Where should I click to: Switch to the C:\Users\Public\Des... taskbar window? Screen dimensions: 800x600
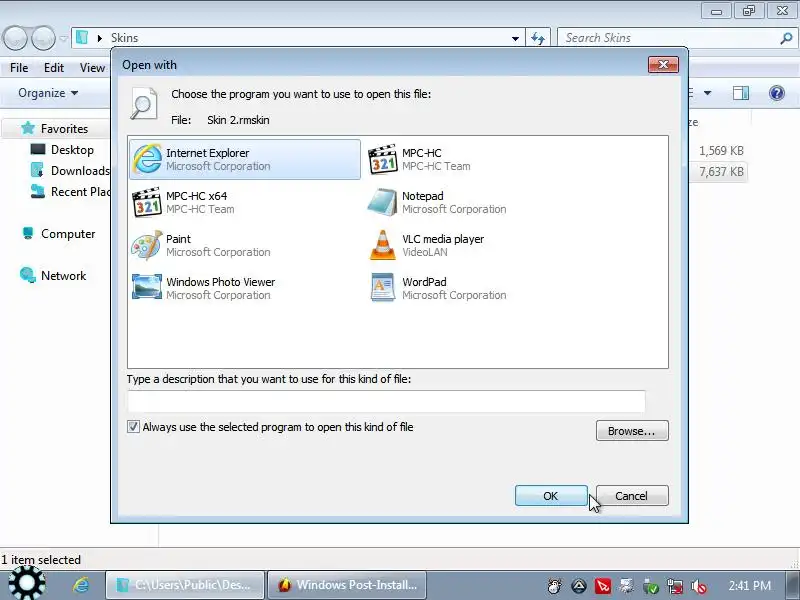pos(185,585)
